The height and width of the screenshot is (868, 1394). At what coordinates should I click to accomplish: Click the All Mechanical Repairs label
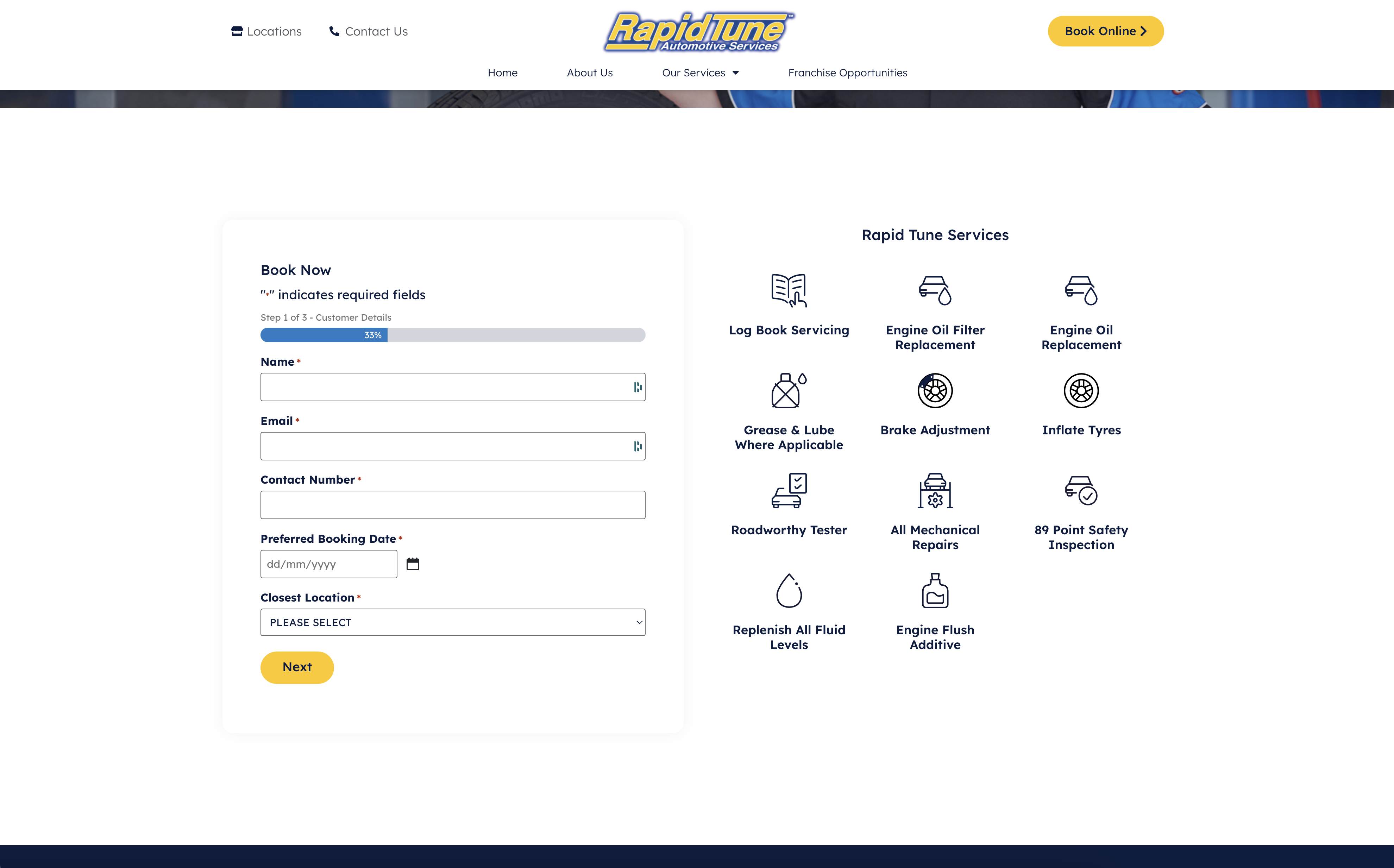coord(935,537)
